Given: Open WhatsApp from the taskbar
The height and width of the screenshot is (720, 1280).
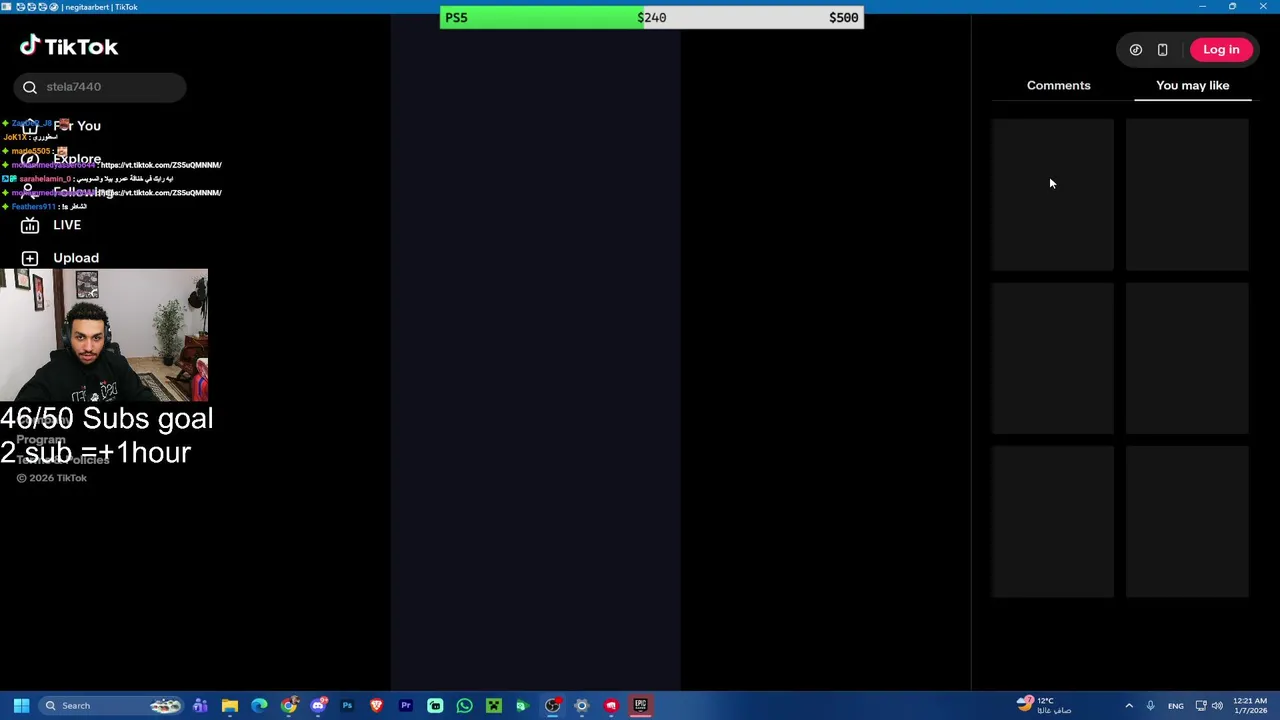Looking at the screenshot, I should [x=464, y=706].
